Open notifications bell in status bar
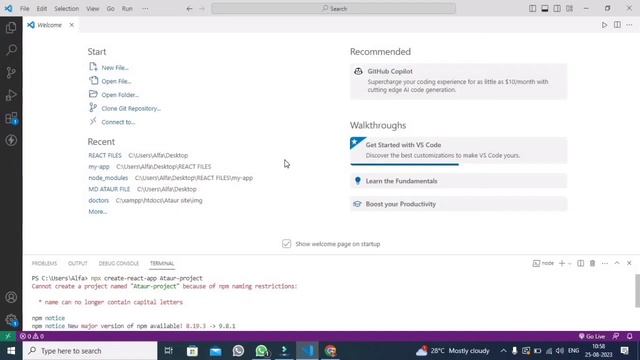 pyautogui.click(x=629, y=336)
